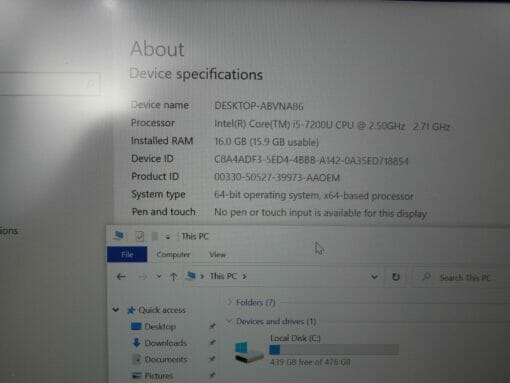Open Documents in Quick access
Image resolution: width=510 pixels, height=383 pixels.
coord(166,359)
